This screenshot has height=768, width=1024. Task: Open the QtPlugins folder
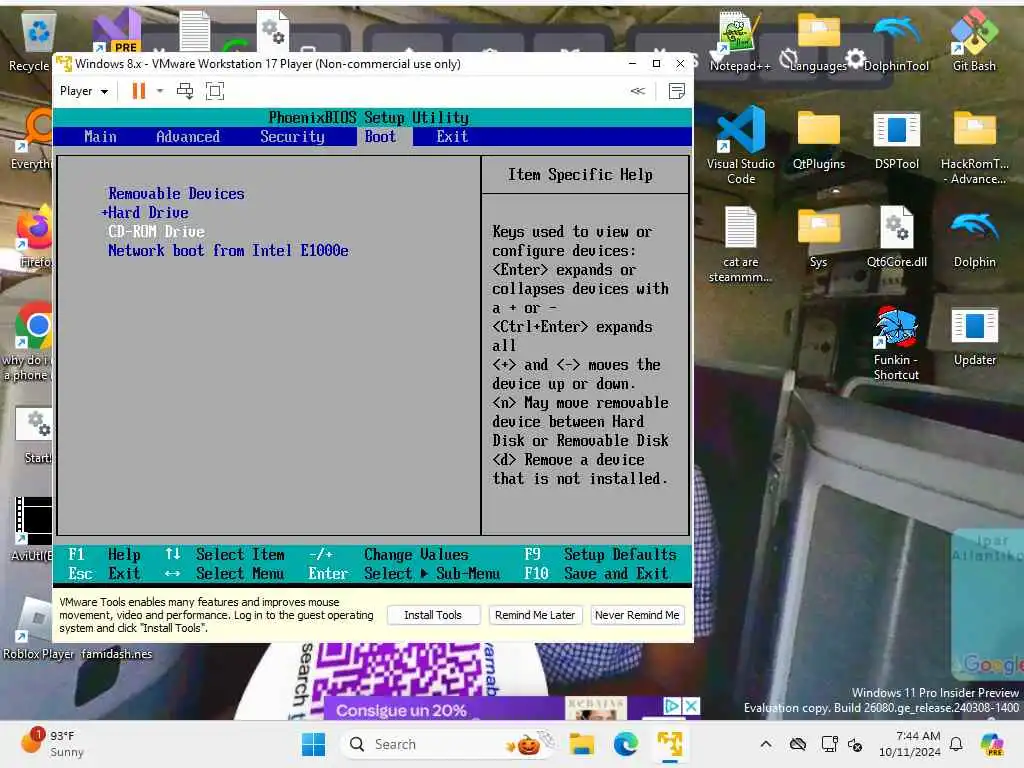pos(818,140)
